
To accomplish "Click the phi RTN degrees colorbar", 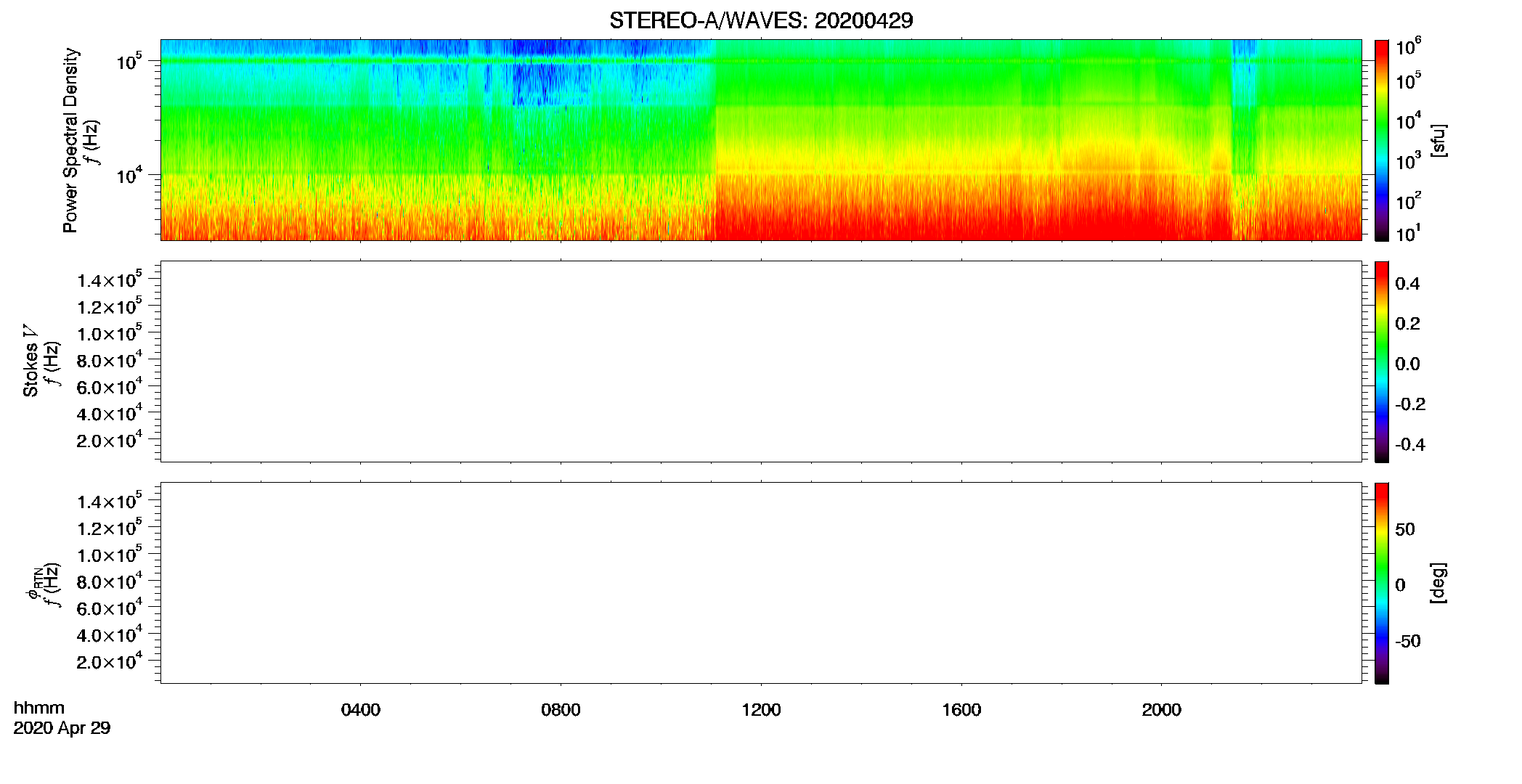I will coord(1382,583).
